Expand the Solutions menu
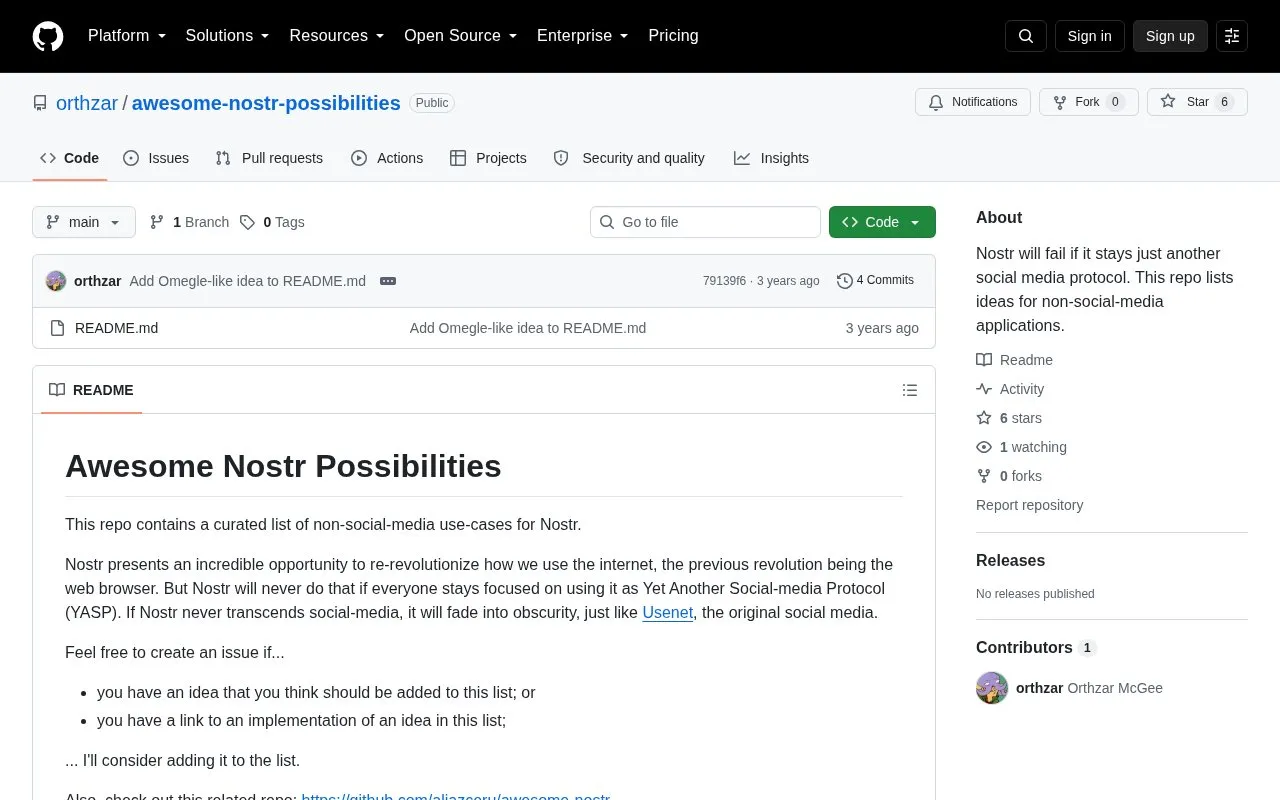This screenshot has width=1280, height=800. [228, 36]
